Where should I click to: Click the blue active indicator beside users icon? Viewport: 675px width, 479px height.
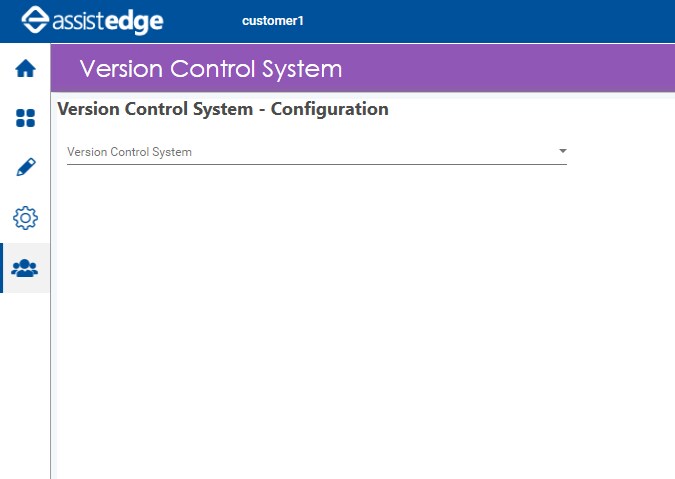pyautogui.click(x=2, y=268)
